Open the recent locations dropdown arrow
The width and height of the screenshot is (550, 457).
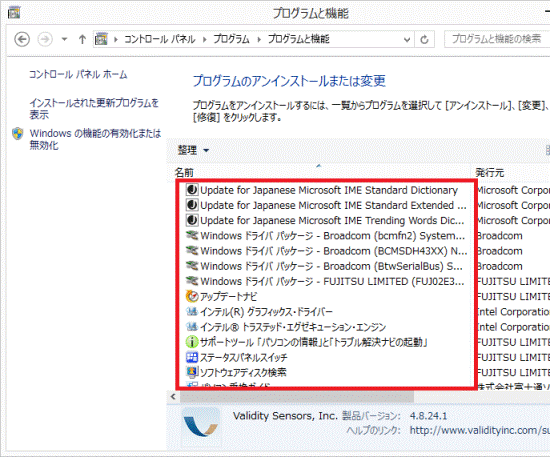click(x=64, y=39)
